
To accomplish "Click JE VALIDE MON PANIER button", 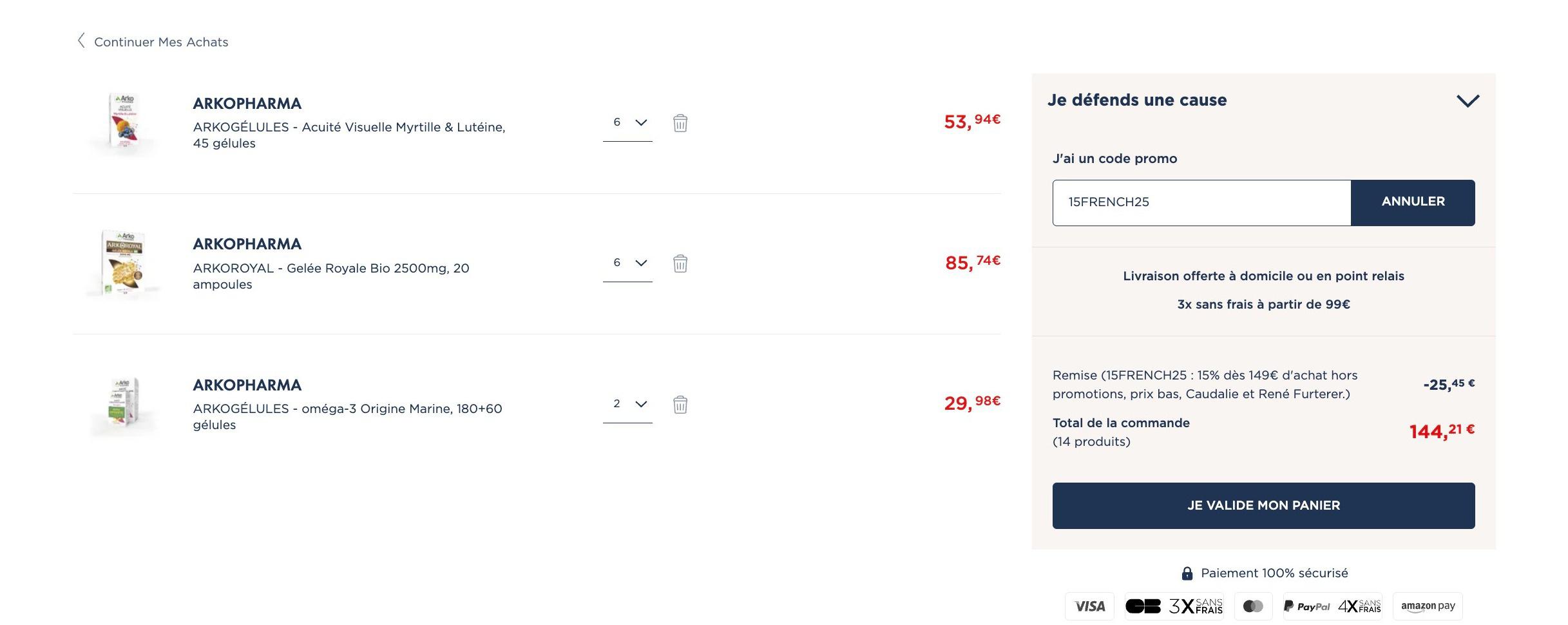I will click(x=1263, y=506).
